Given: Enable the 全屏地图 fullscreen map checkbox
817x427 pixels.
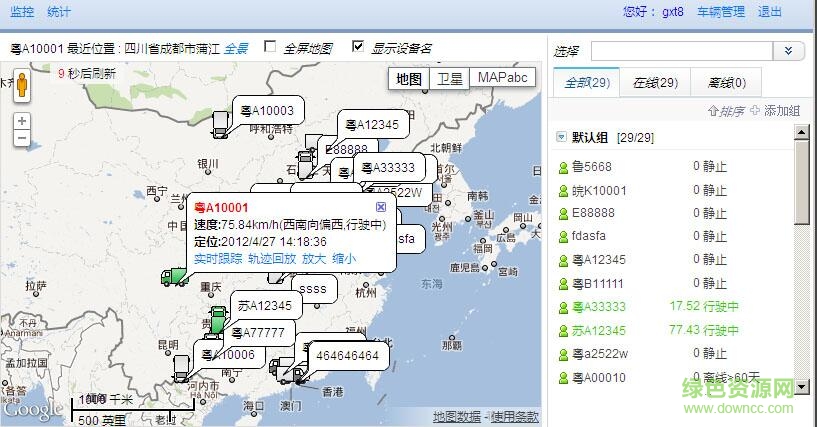Looking at the screenshot, I should pos(270,47).
